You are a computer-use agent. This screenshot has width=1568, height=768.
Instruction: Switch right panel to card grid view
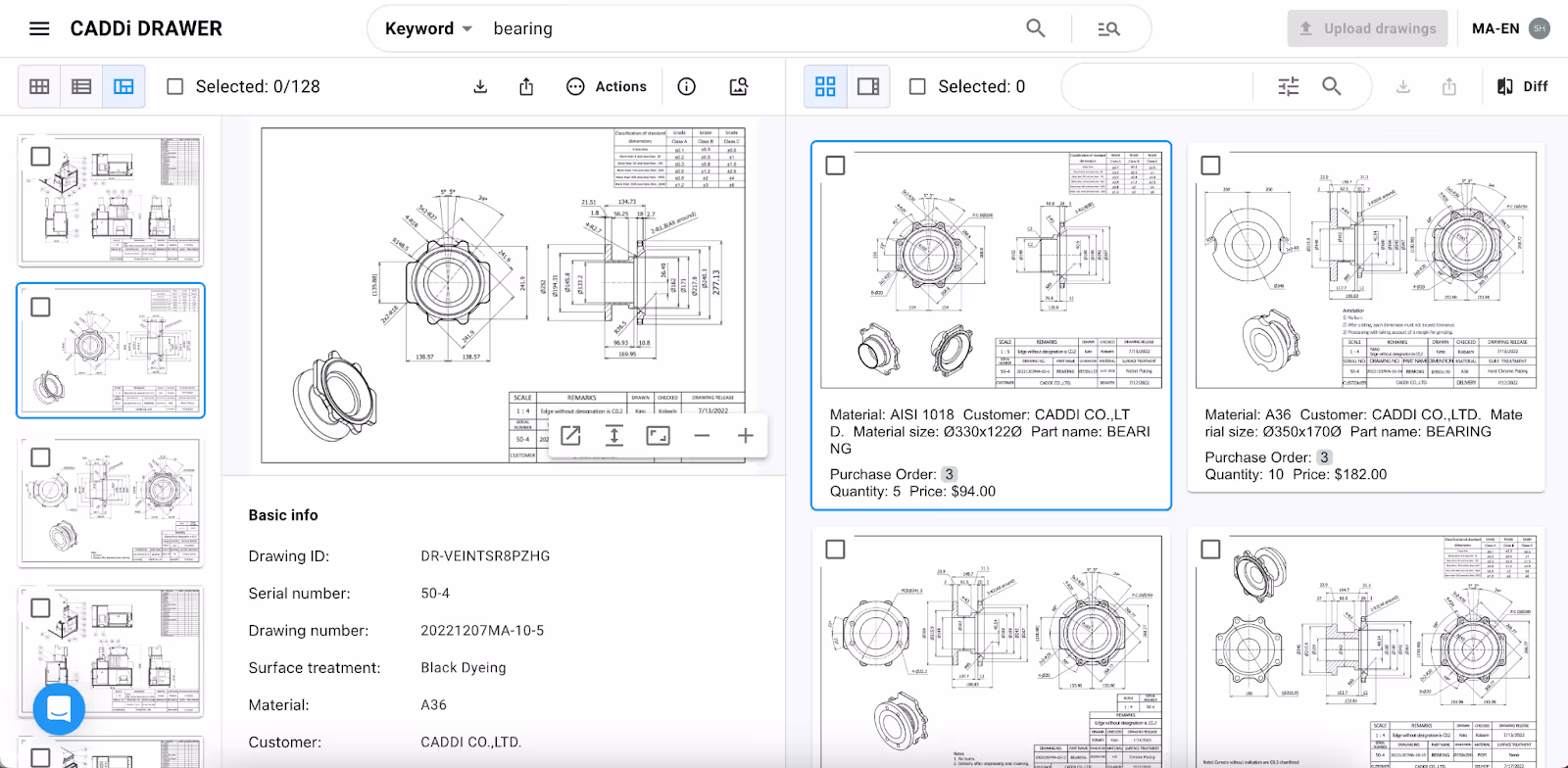click(825, 86)
